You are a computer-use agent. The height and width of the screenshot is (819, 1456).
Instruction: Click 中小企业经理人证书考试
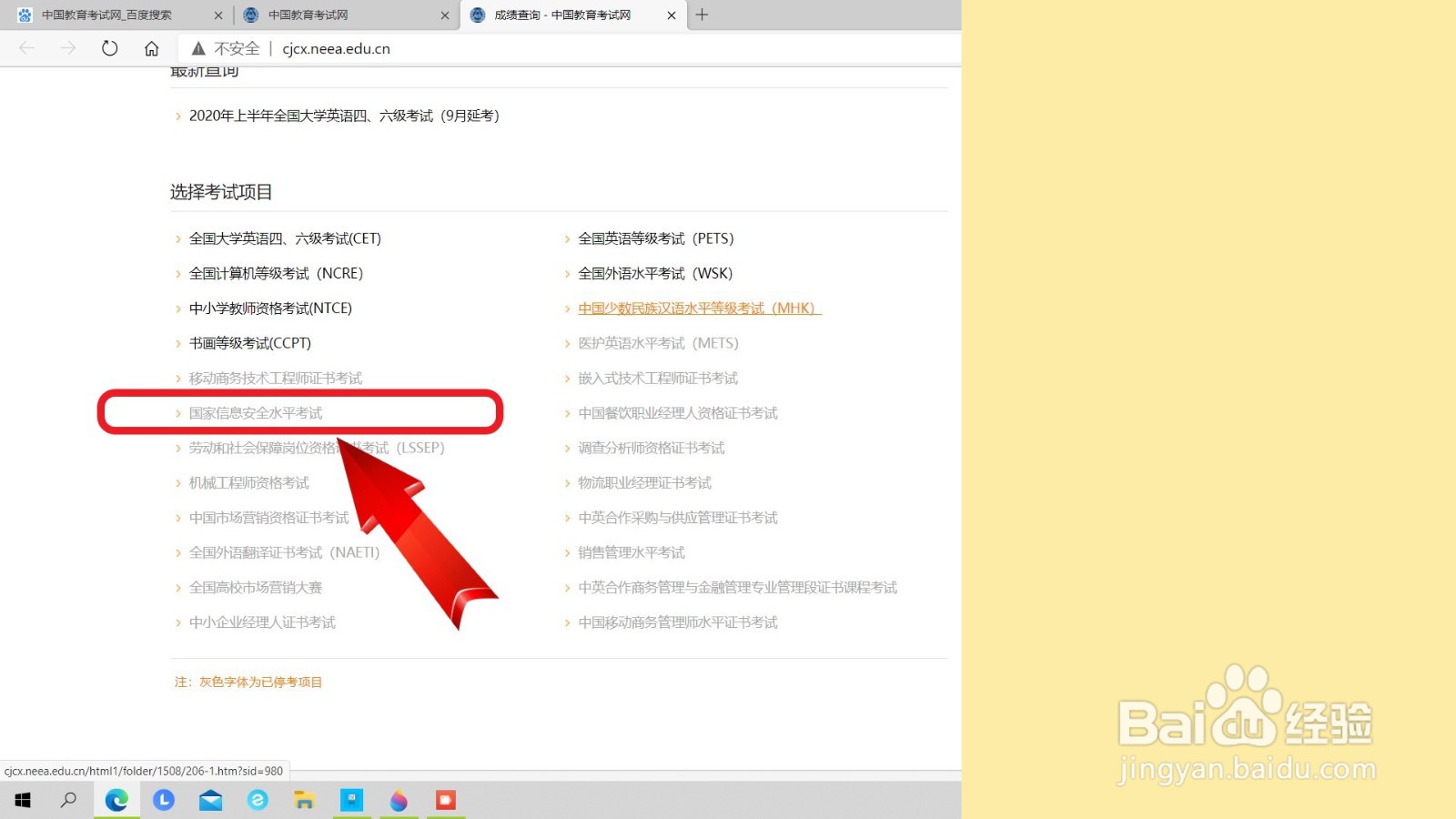(x=262, y=622)
